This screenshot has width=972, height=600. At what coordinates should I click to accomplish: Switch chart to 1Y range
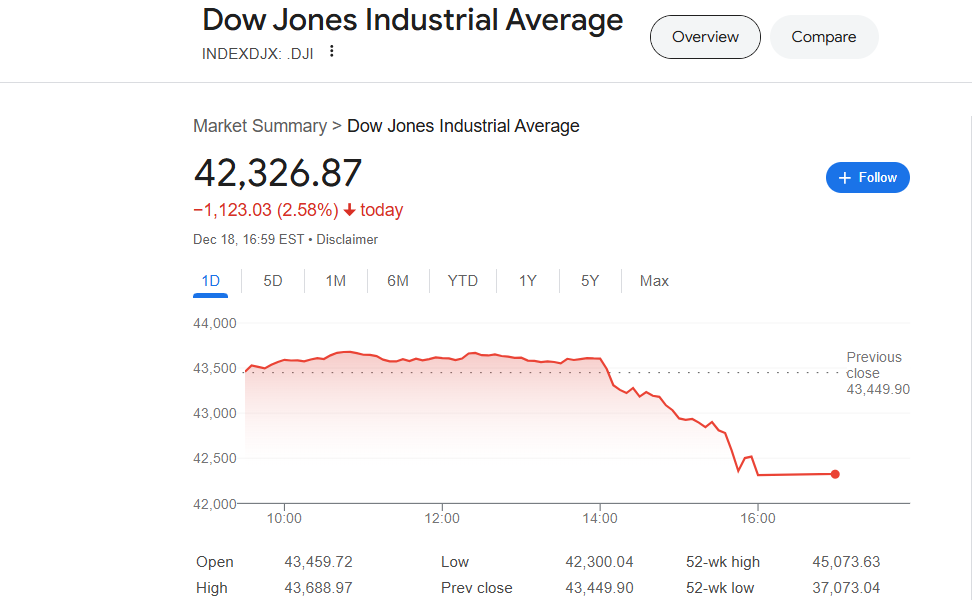click(x=527, y=281)
